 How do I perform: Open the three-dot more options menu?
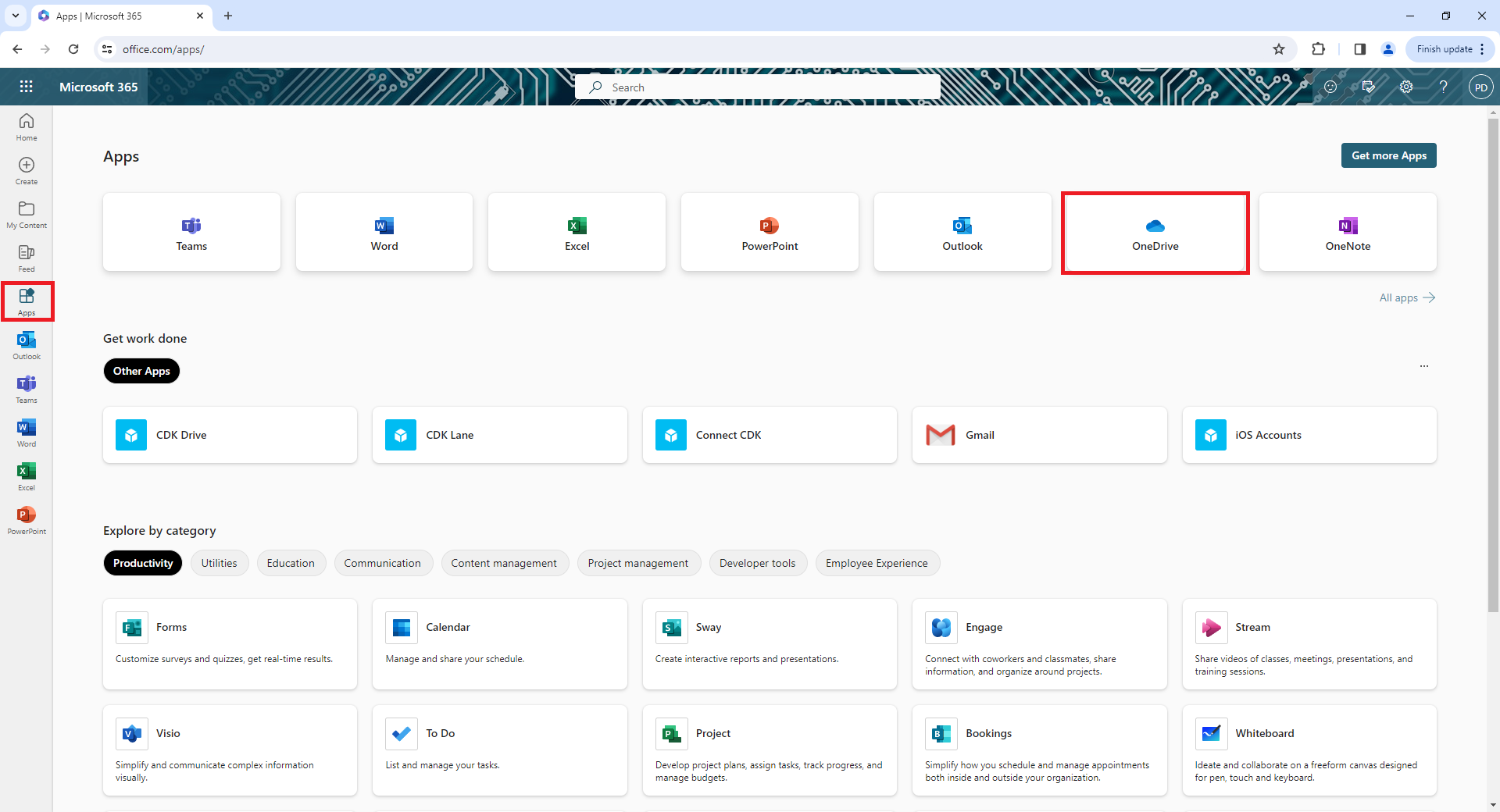[x=1424, y=365]
